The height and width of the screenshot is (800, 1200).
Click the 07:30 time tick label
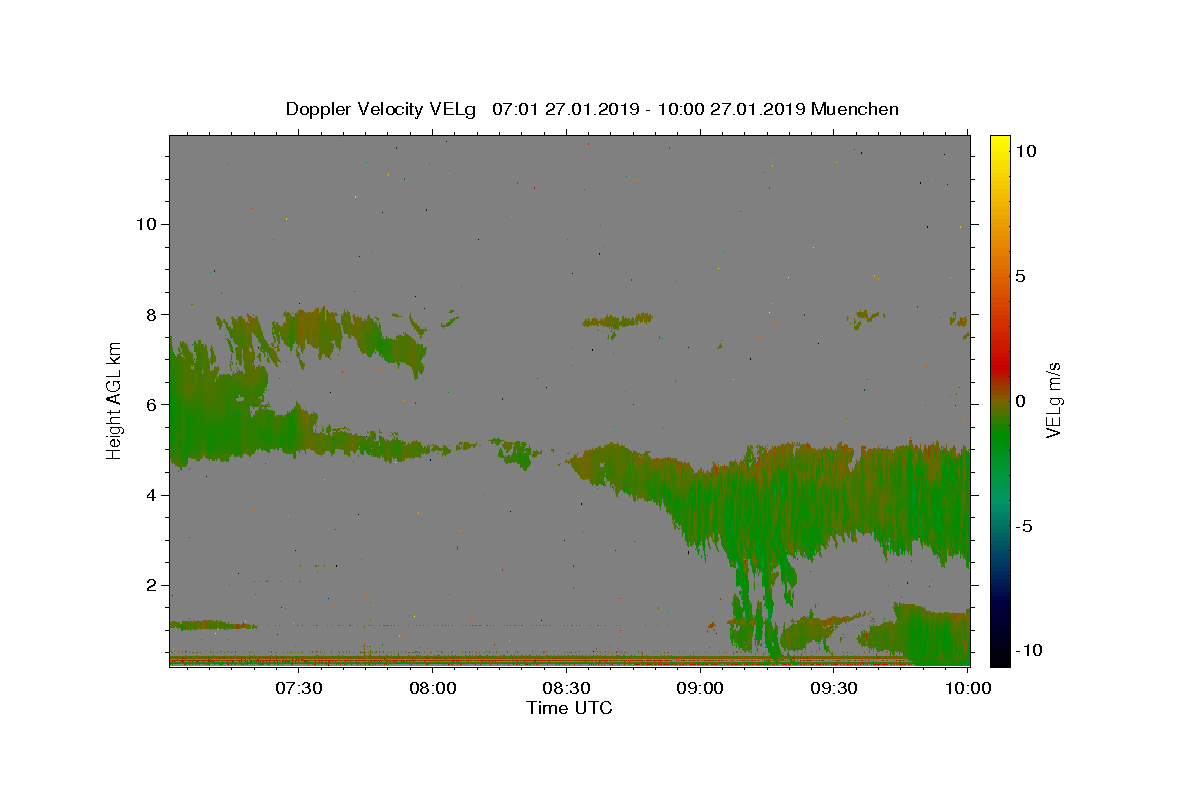(x=298, y=688)
